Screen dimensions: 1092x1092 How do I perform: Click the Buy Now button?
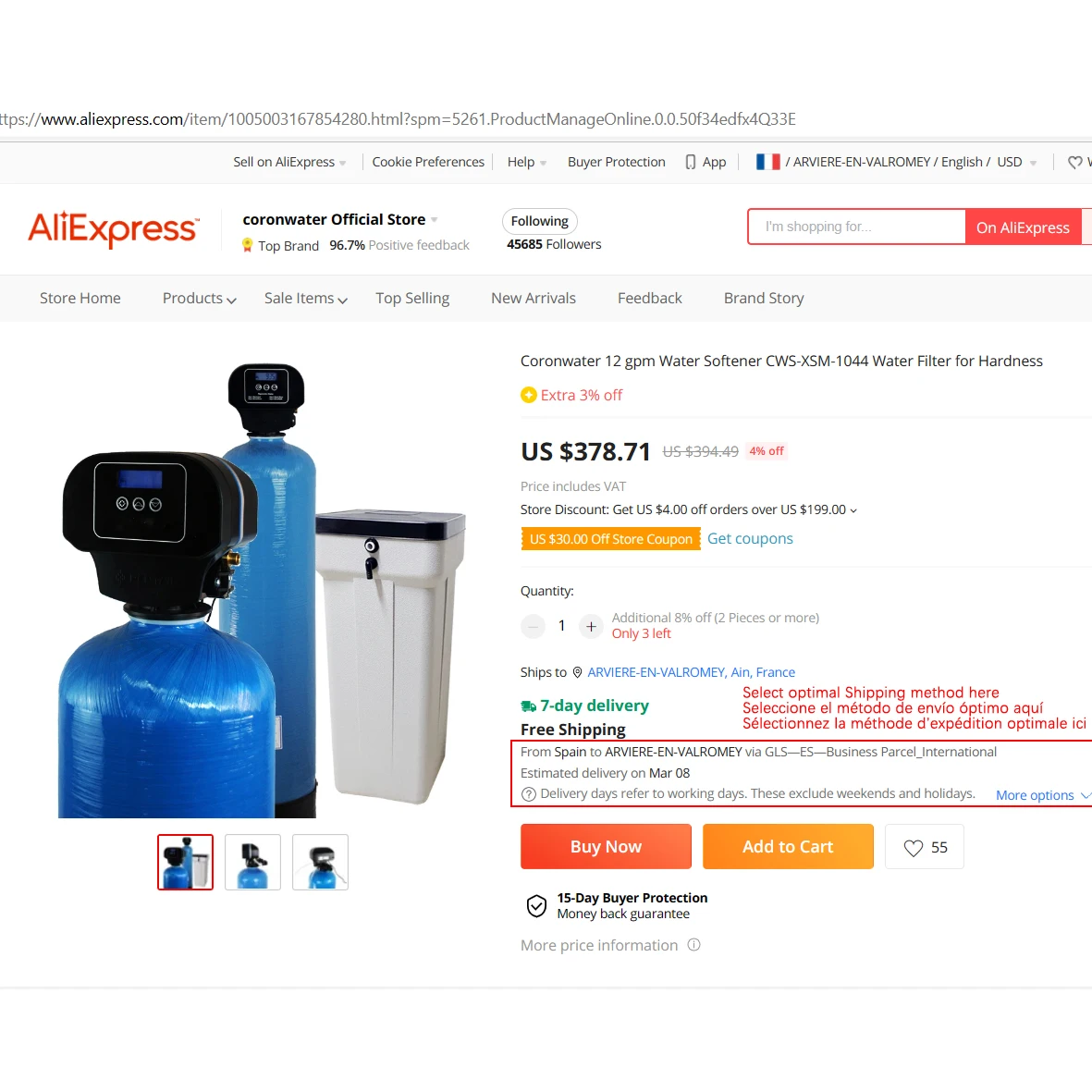[x=606, y=847]
